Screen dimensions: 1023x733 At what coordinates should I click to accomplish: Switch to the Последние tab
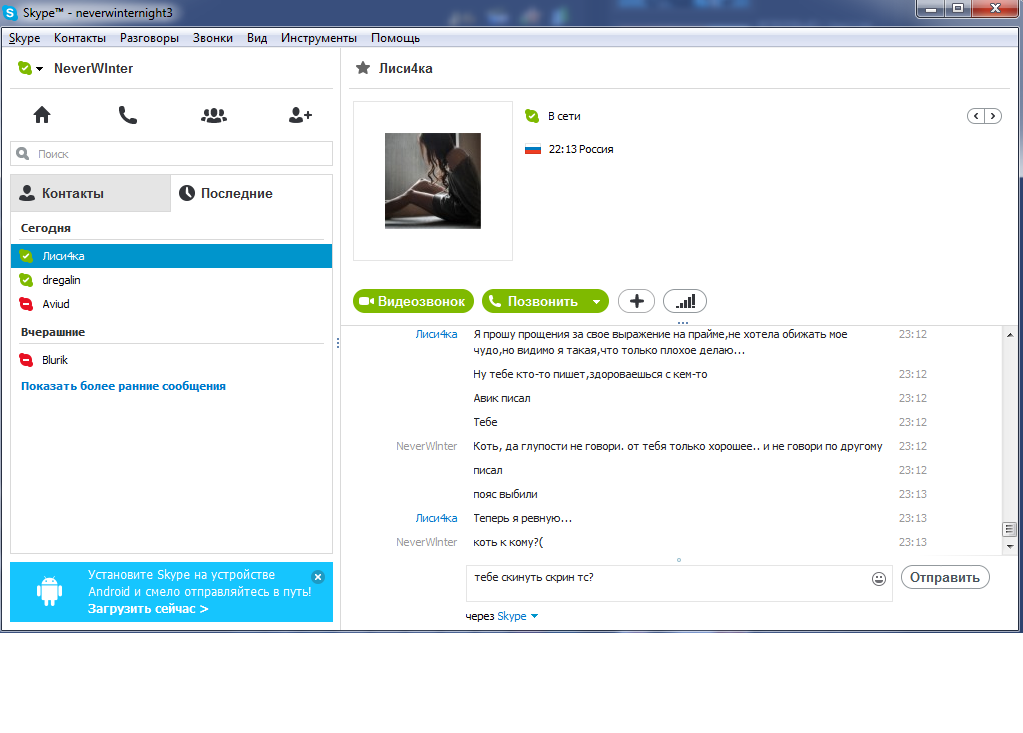point(252,193)
